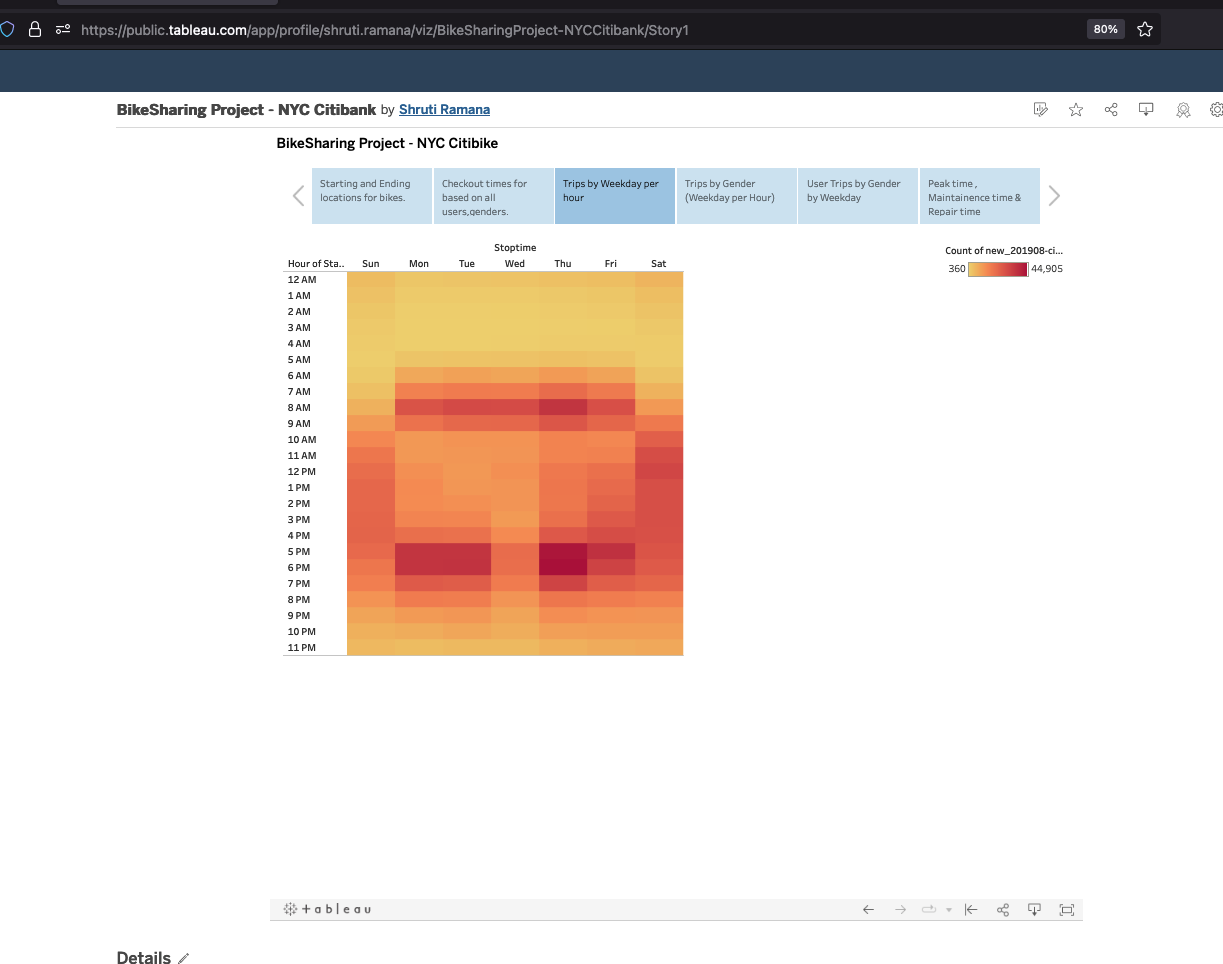Click the Hour of Sta.. header
This screenshot has width=1223, height=964.
315,264
